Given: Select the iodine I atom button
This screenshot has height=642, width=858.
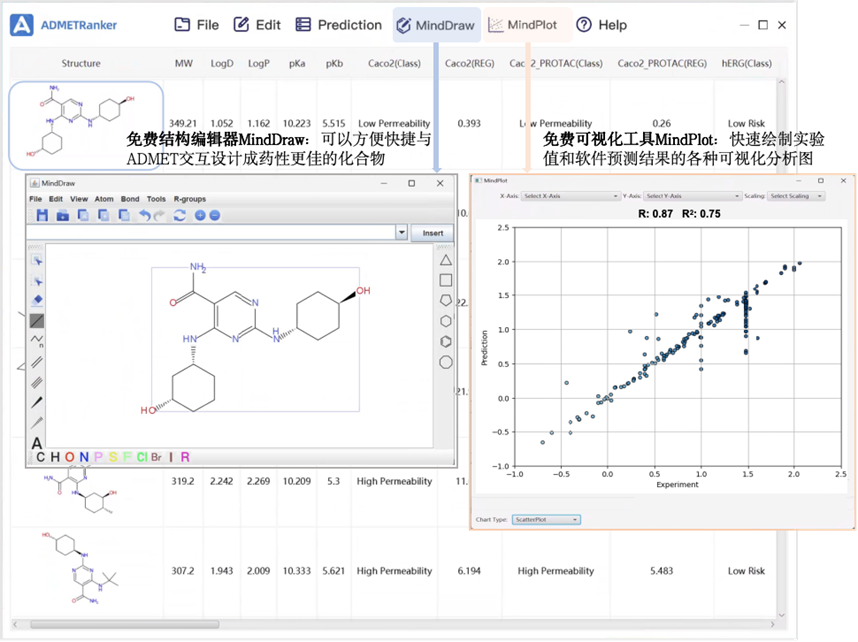Looking at the screenshot, I should pos(171,457).
